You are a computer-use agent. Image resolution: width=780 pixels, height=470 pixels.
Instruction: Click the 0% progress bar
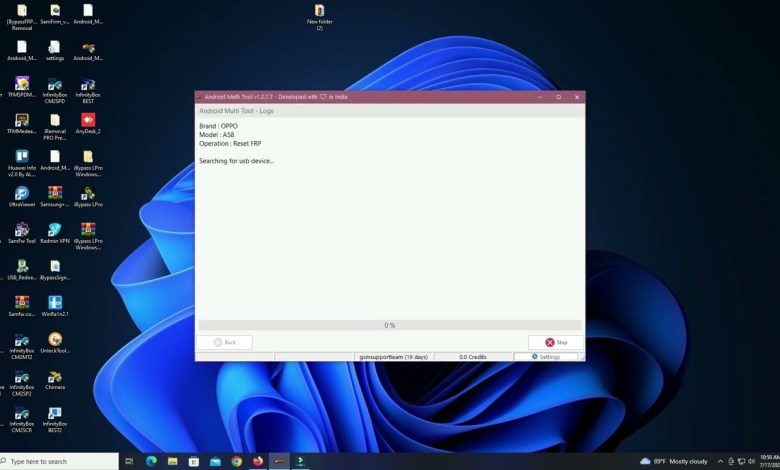[x=389, y=325]
